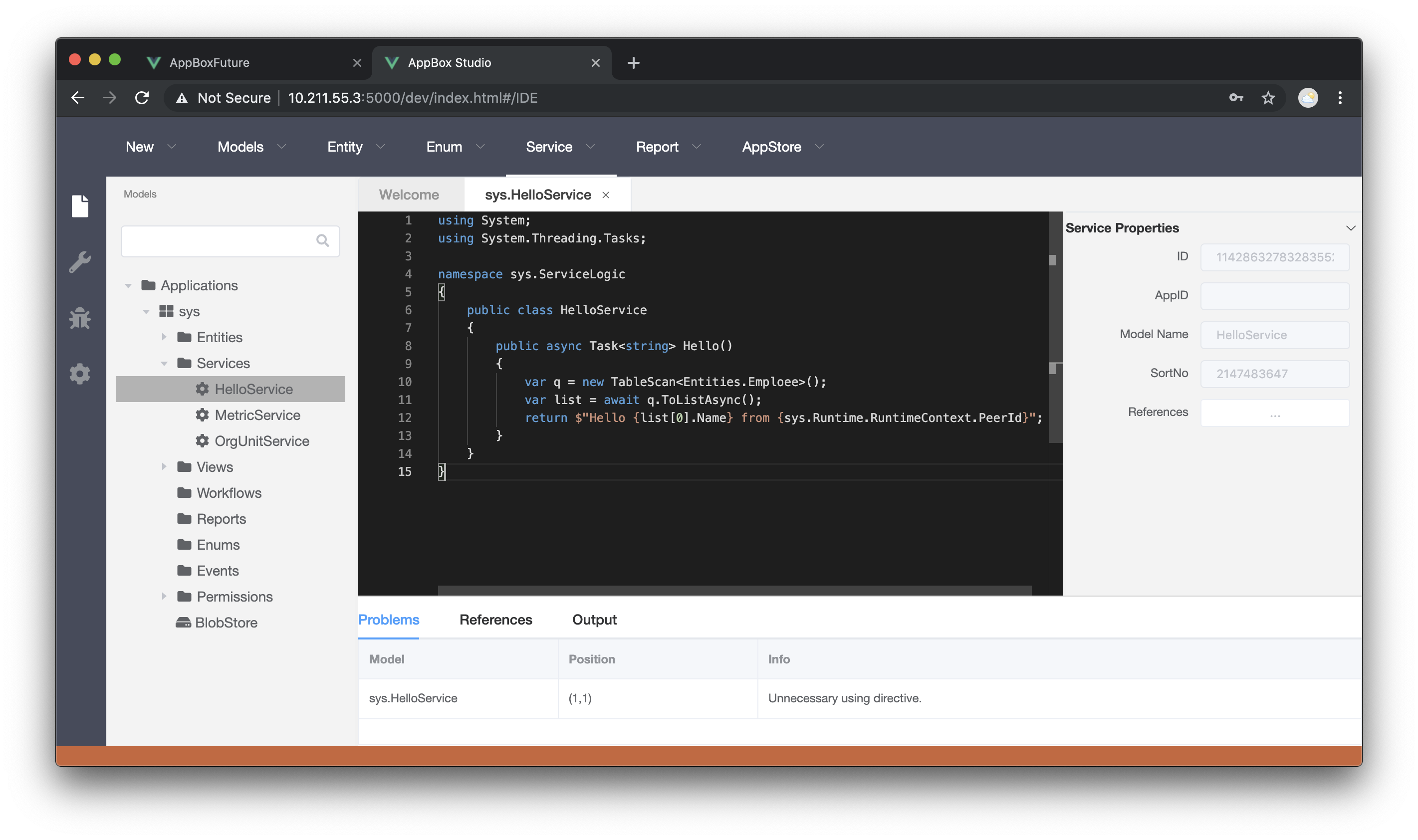This screenshot has width=1418, height=840.
Task: Switch to the Welcome tab
Action: point(409,195)
